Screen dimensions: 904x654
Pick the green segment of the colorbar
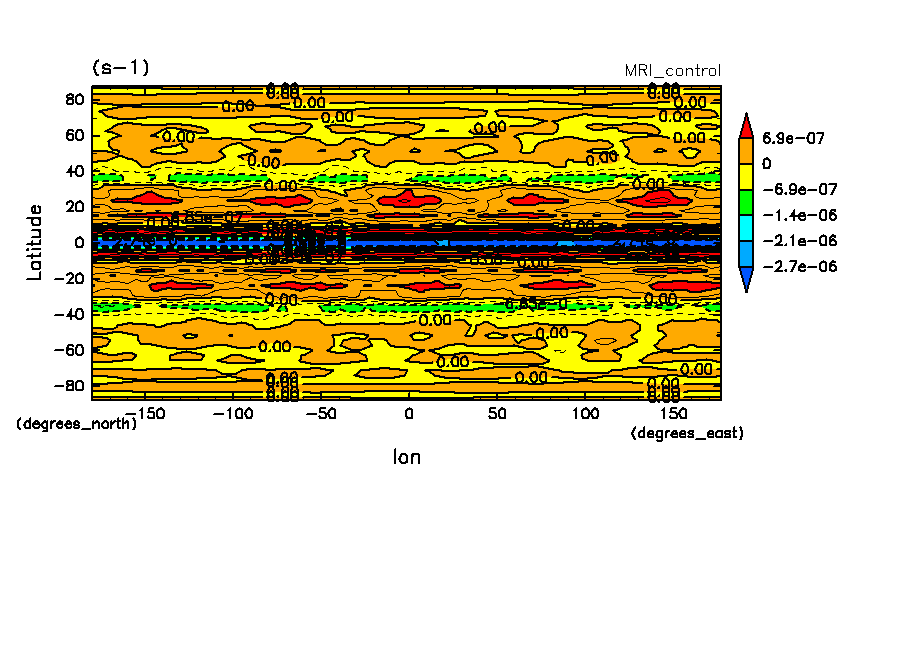(x=746, y=202)
